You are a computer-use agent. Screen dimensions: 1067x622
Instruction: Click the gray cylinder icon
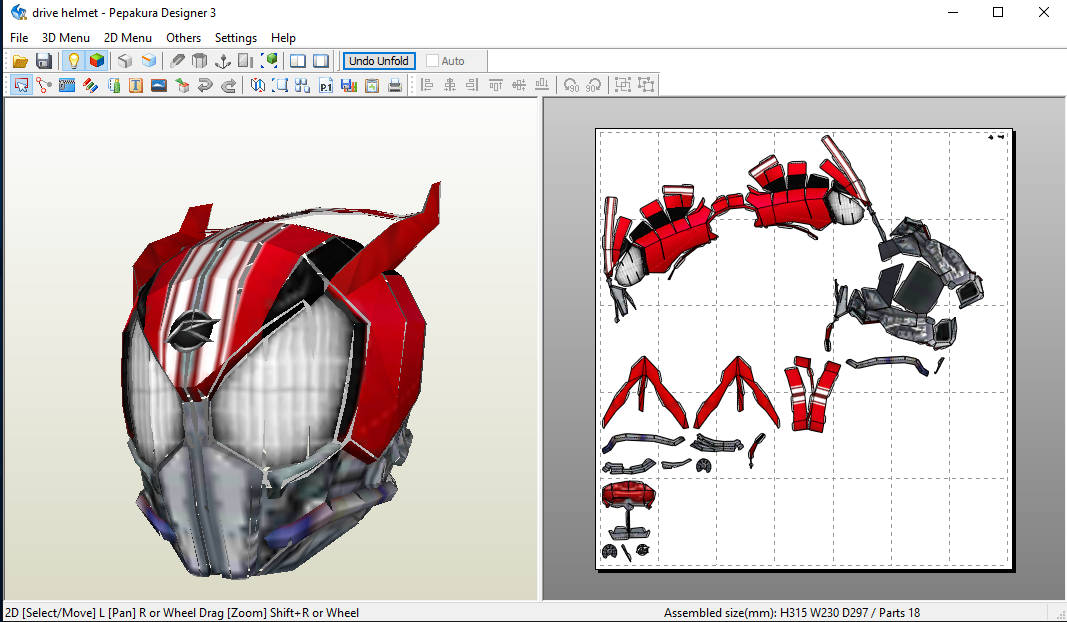tap(199, 61)
